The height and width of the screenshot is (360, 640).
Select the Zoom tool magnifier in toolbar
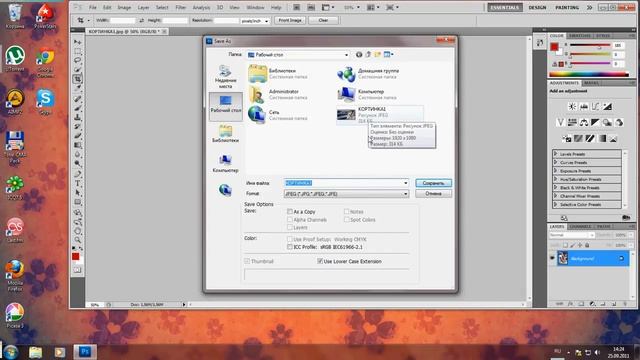tap(78, 240)
